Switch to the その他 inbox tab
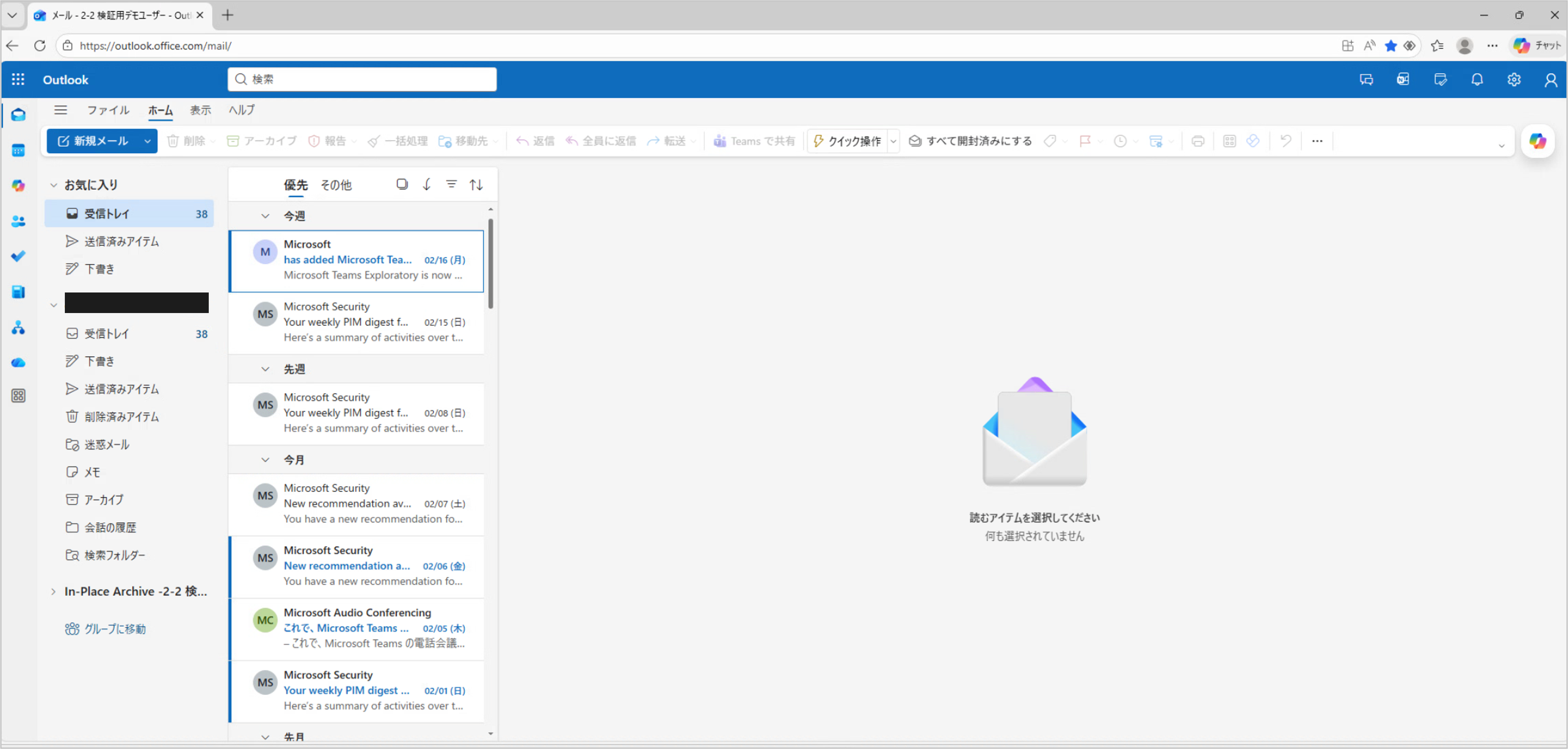 coord(336,184)
